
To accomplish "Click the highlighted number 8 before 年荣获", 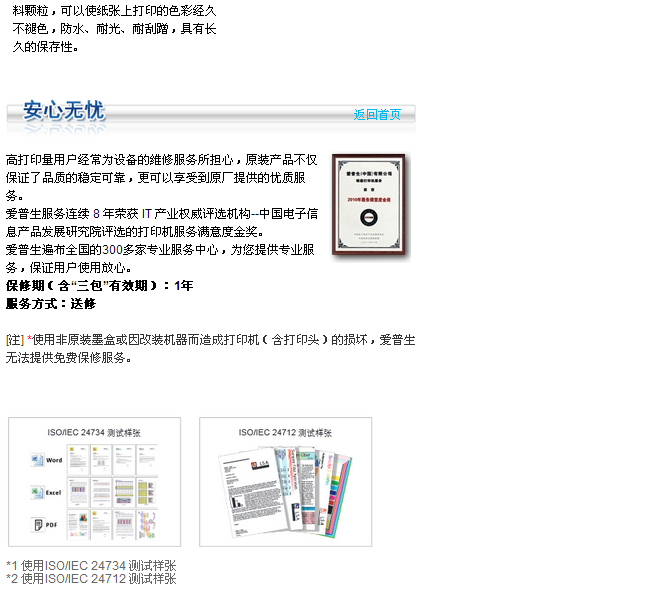I will [96, 214].
